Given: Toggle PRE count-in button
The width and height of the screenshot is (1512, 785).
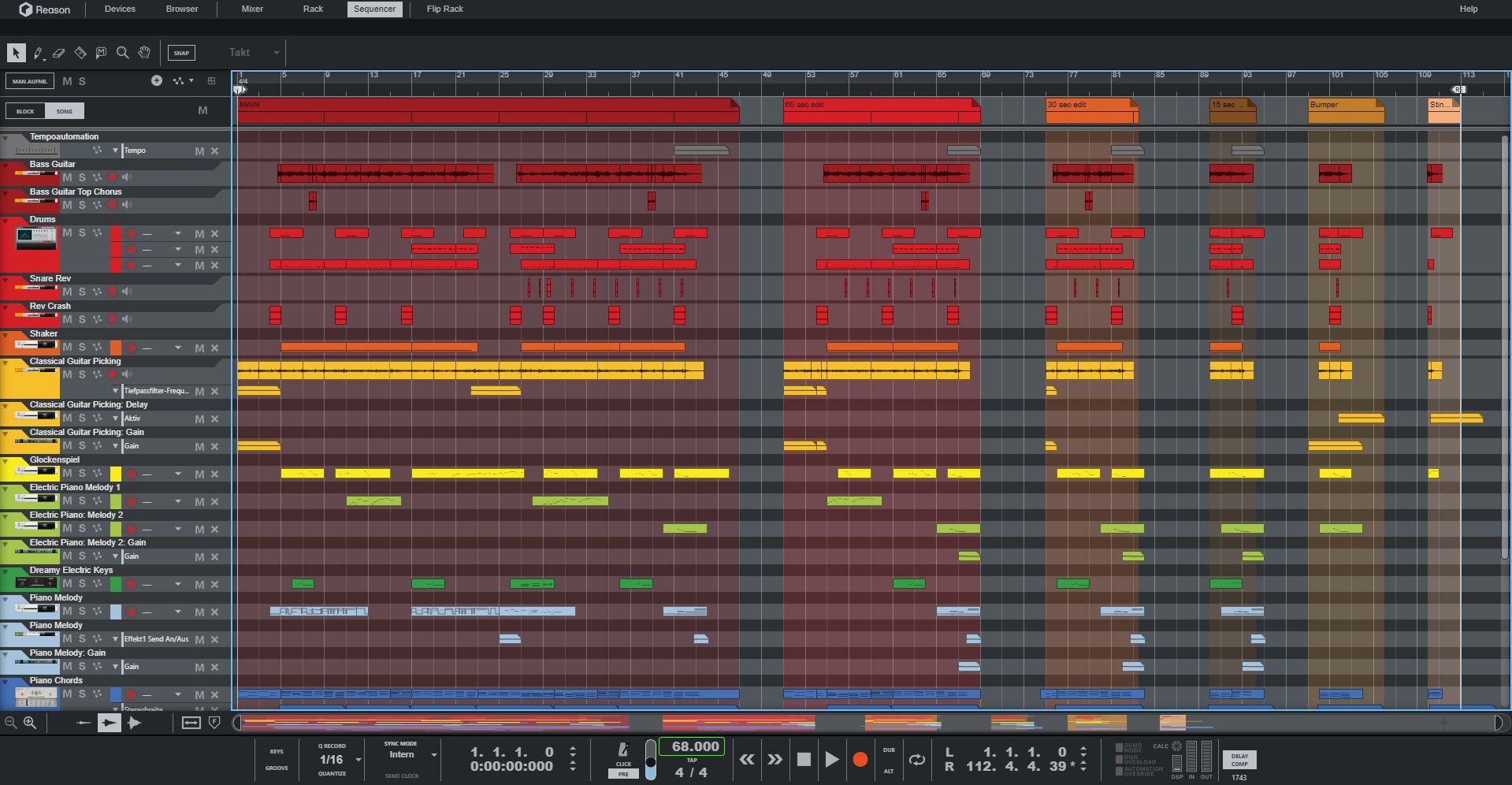Looking at the screenshot, I should (x=623, y=774).
